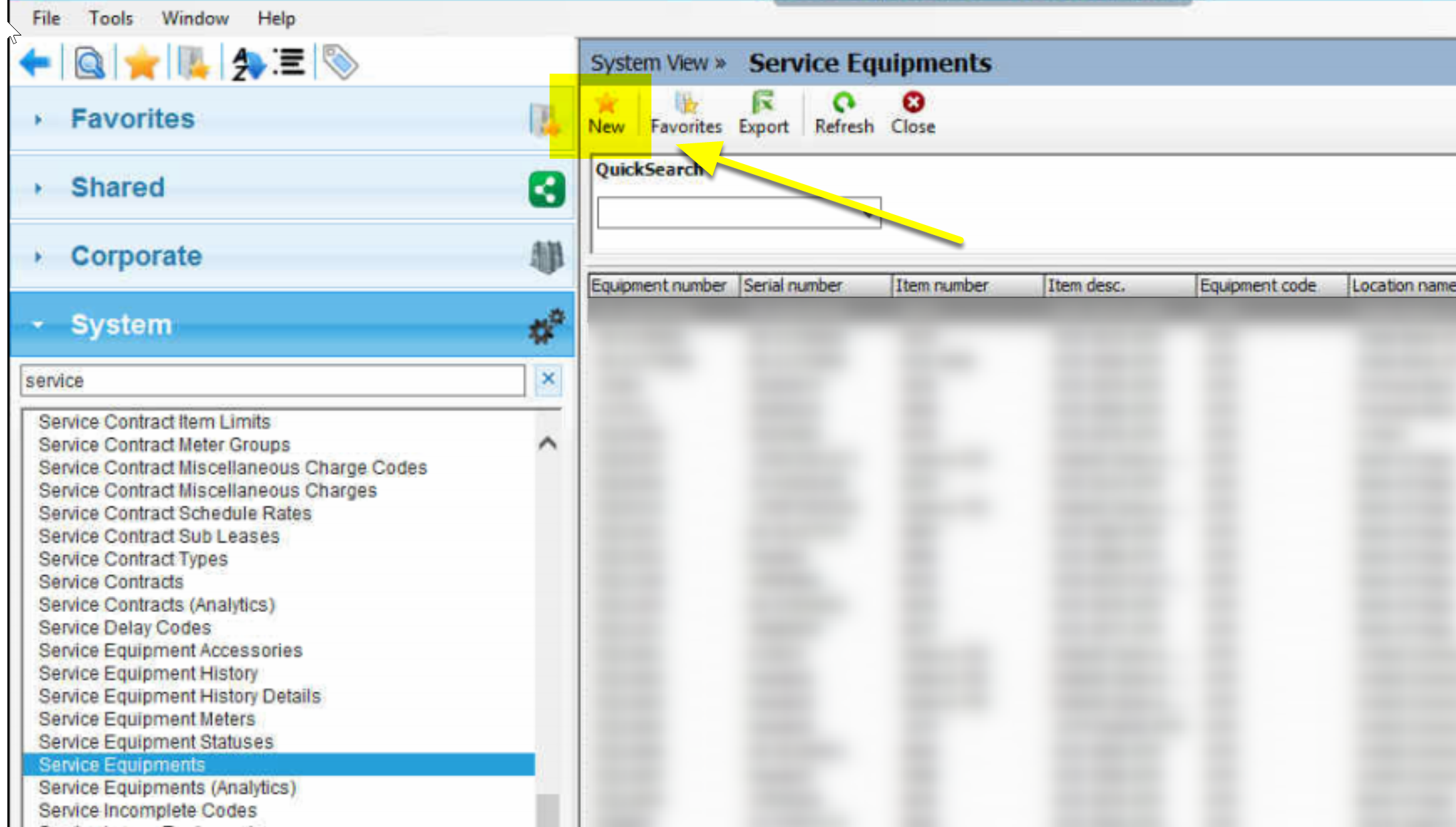Viewport: 1456px width, 827px height.
Task: Click the gold star favorites toolbar icon
Action: tap(141, 64)
